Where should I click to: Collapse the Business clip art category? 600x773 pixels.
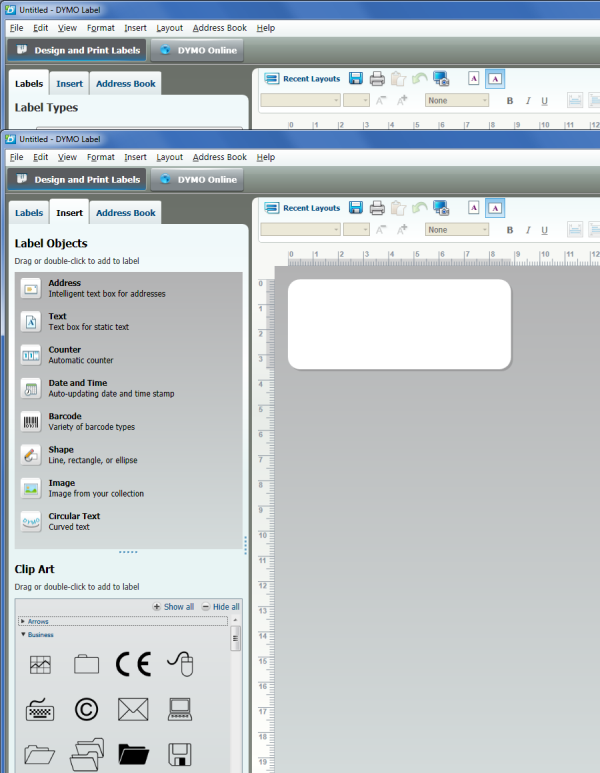(x=37, y=634)
